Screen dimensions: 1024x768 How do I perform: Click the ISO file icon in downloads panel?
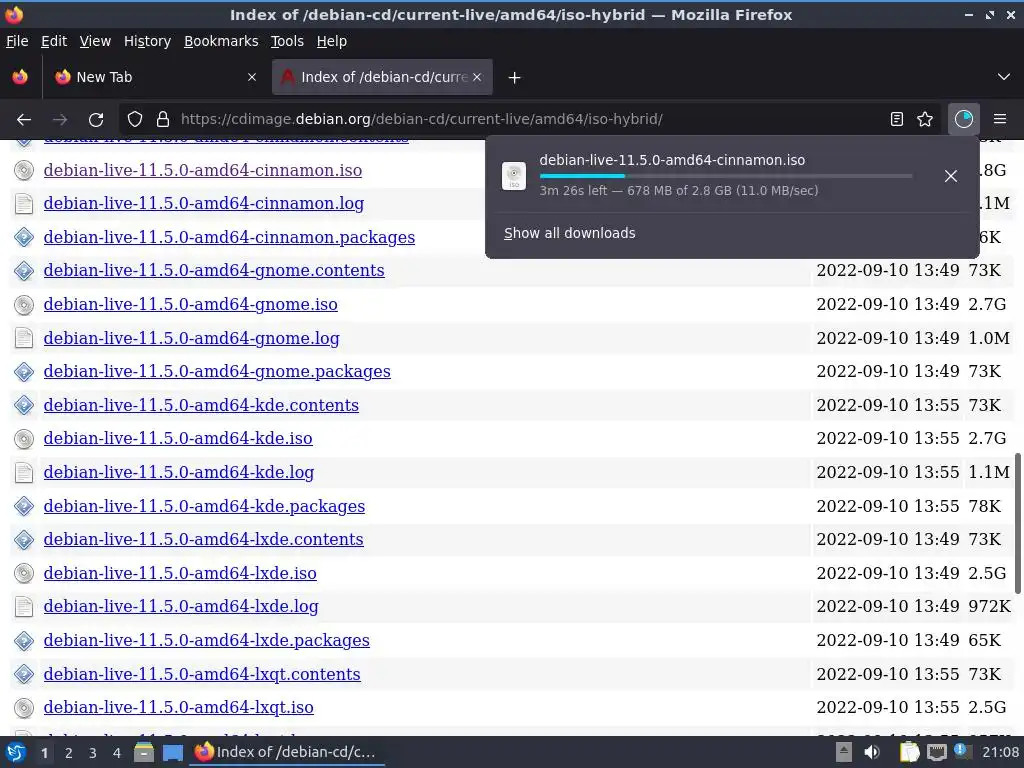514,176
